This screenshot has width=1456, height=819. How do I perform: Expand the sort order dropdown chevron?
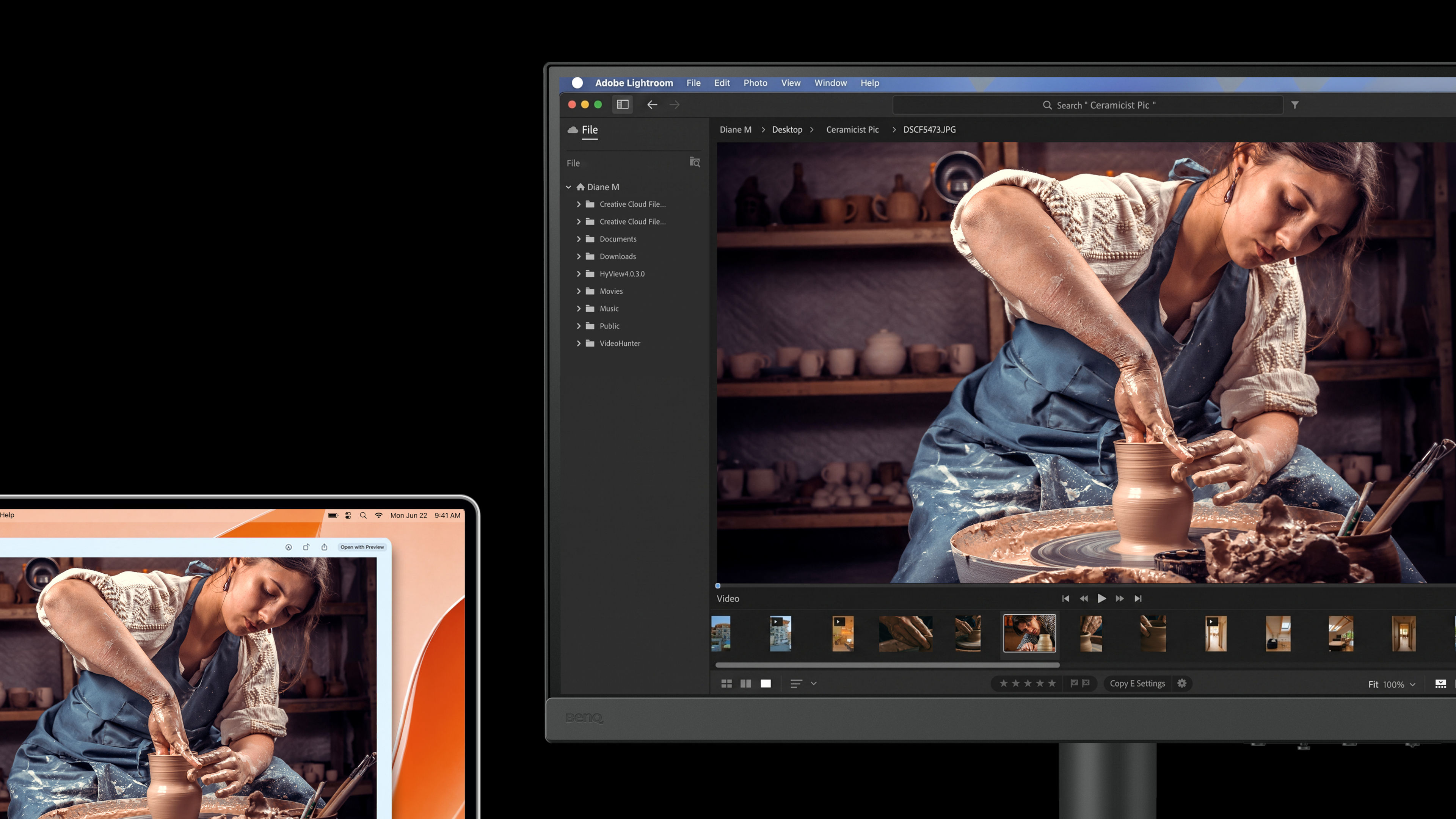tap(814, 683)
